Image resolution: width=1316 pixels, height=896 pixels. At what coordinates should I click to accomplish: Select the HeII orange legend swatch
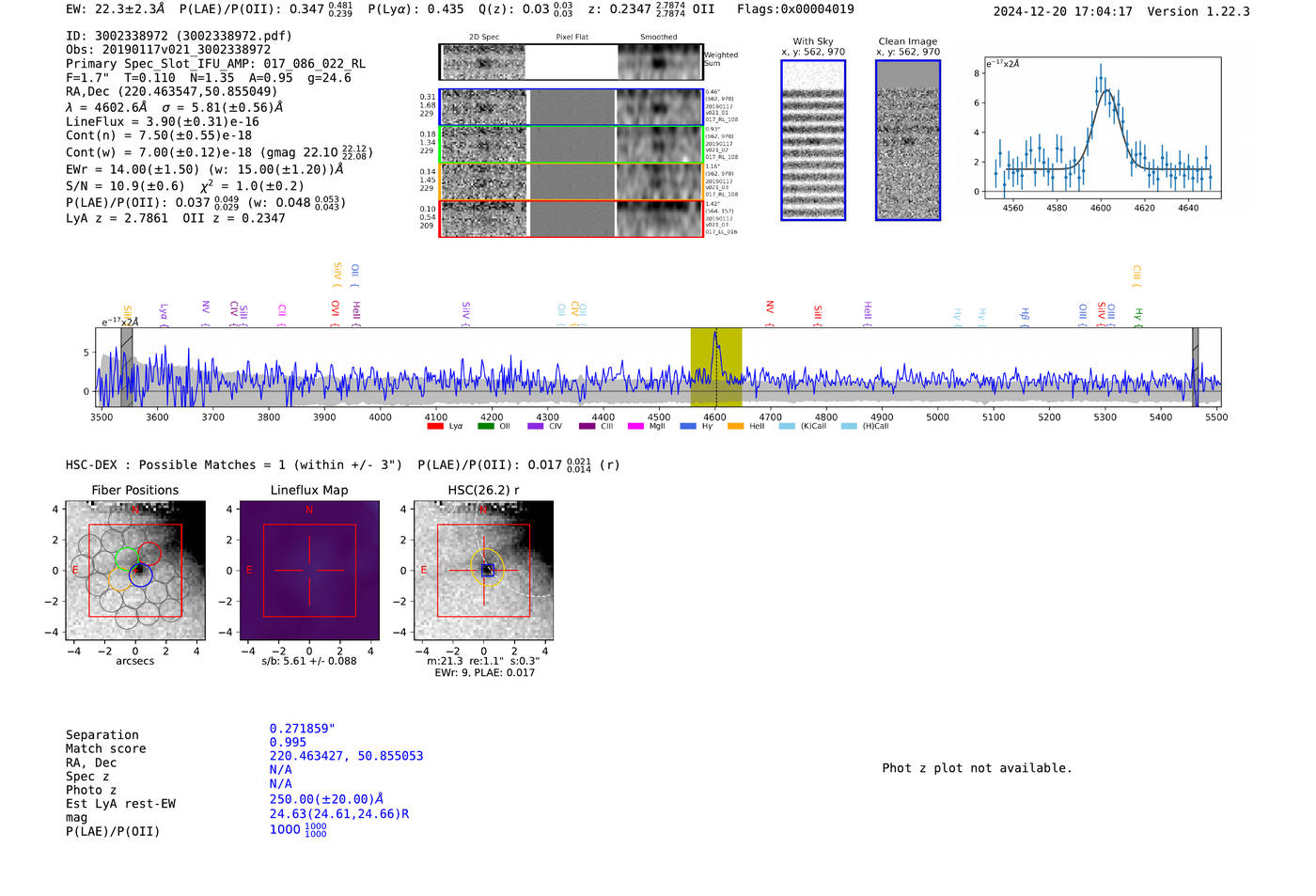click(735, 427)
